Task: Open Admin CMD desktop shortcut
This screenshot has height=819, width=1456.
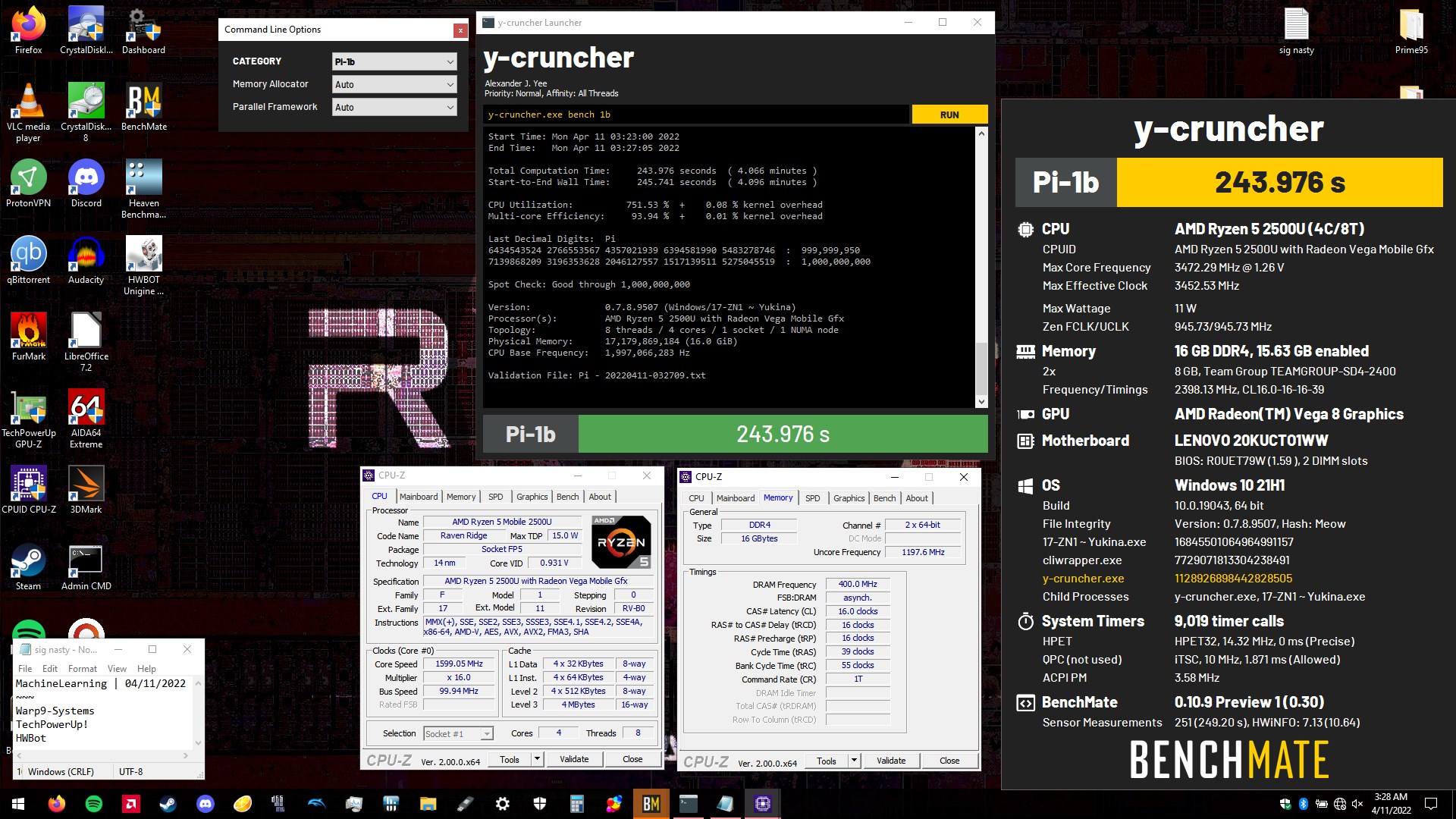Action: (86, 566)
